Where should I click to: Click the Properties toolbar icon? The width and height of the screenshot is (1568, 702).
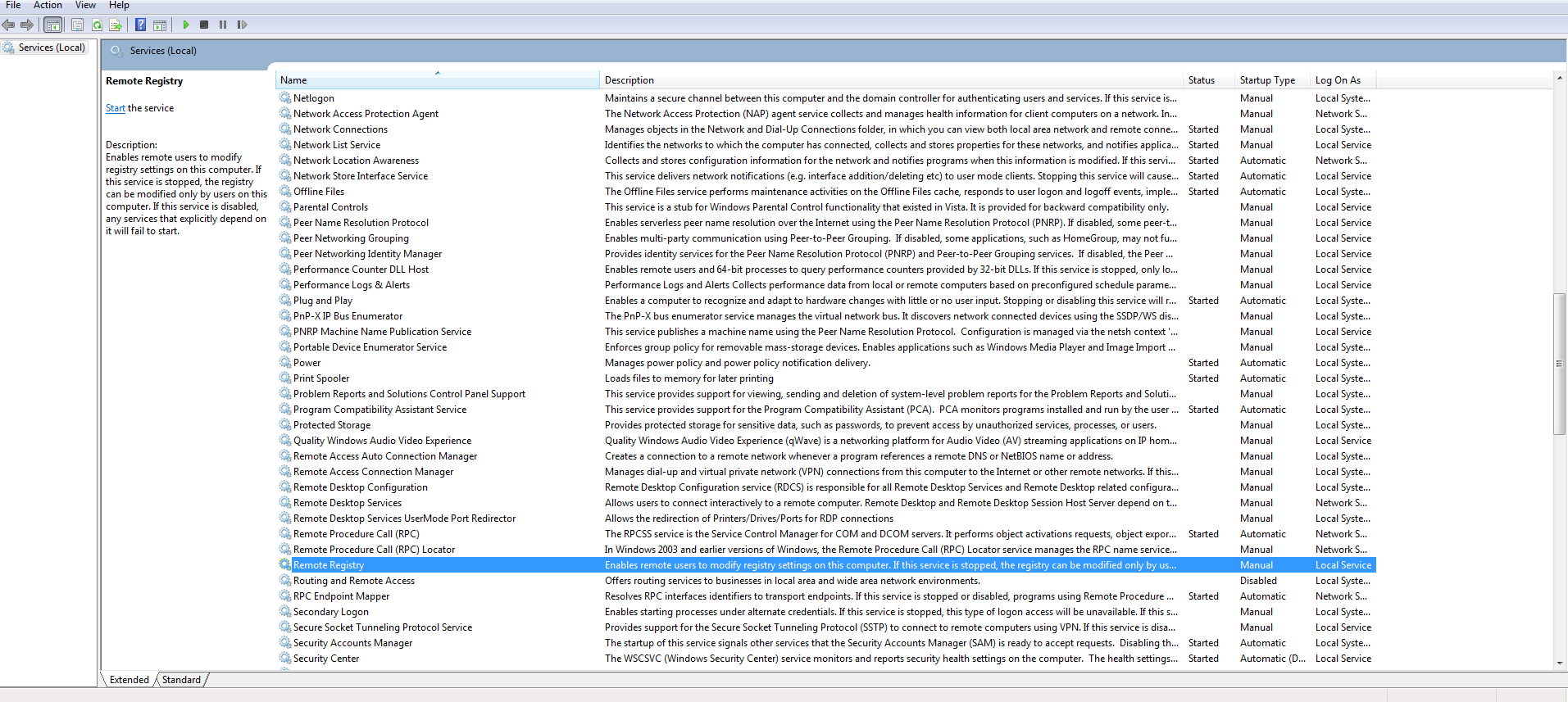tap(77, 25)
